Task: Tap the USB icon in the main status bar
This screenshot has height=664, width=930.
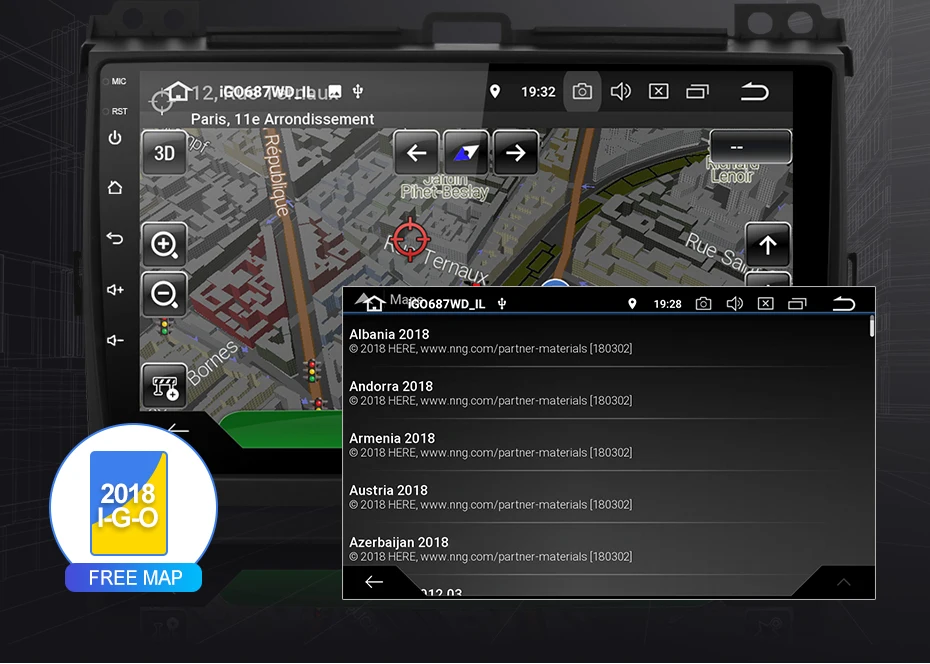Action: [x=358, y=91]
